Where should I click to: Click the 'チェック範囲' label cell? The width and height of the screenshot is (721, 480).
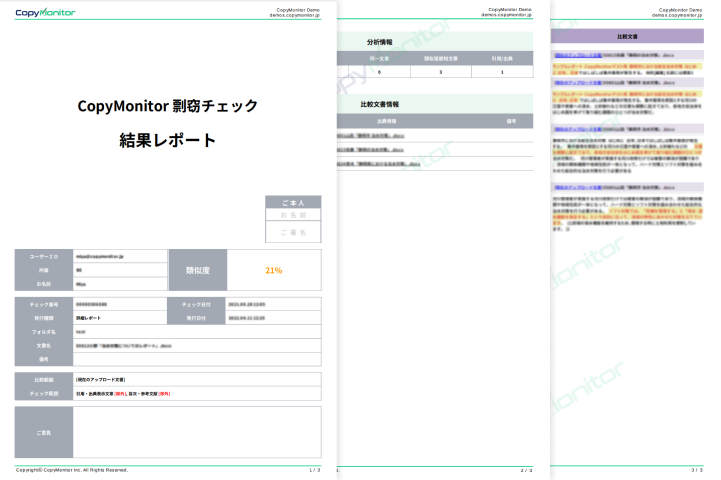point(44,394)
